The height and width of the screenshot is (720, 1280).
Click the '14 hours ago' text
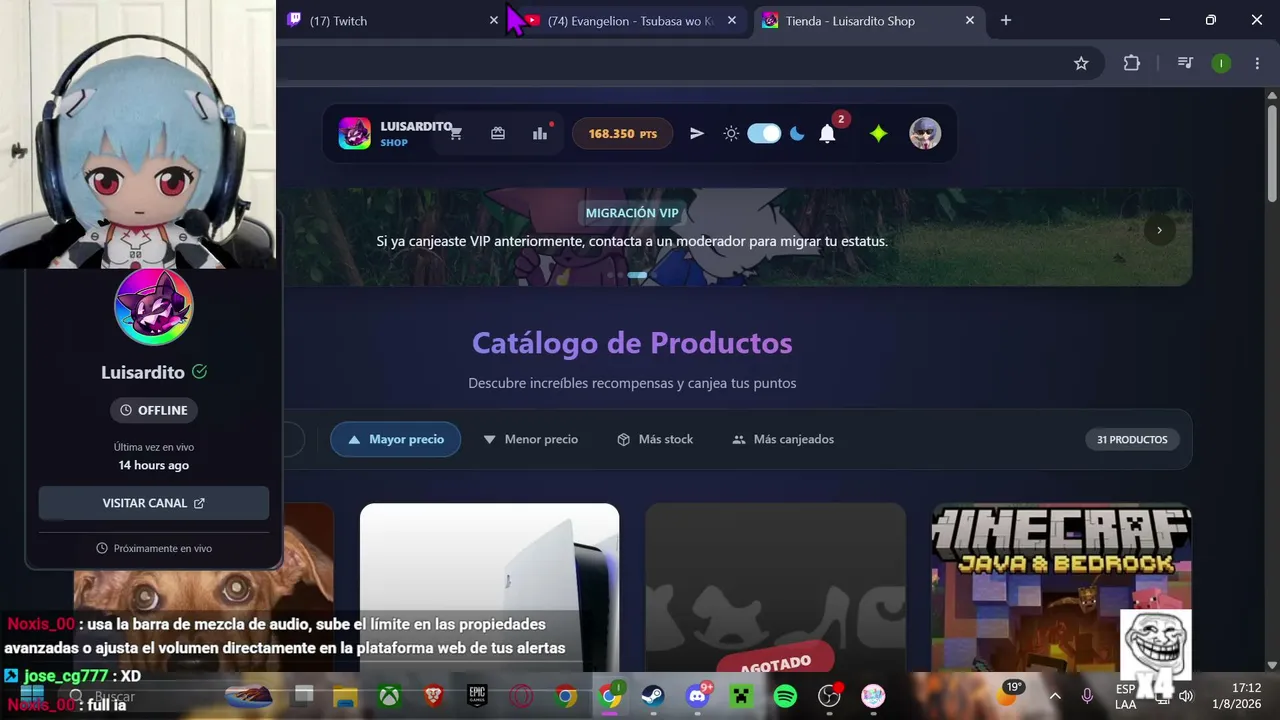(154, 465)
